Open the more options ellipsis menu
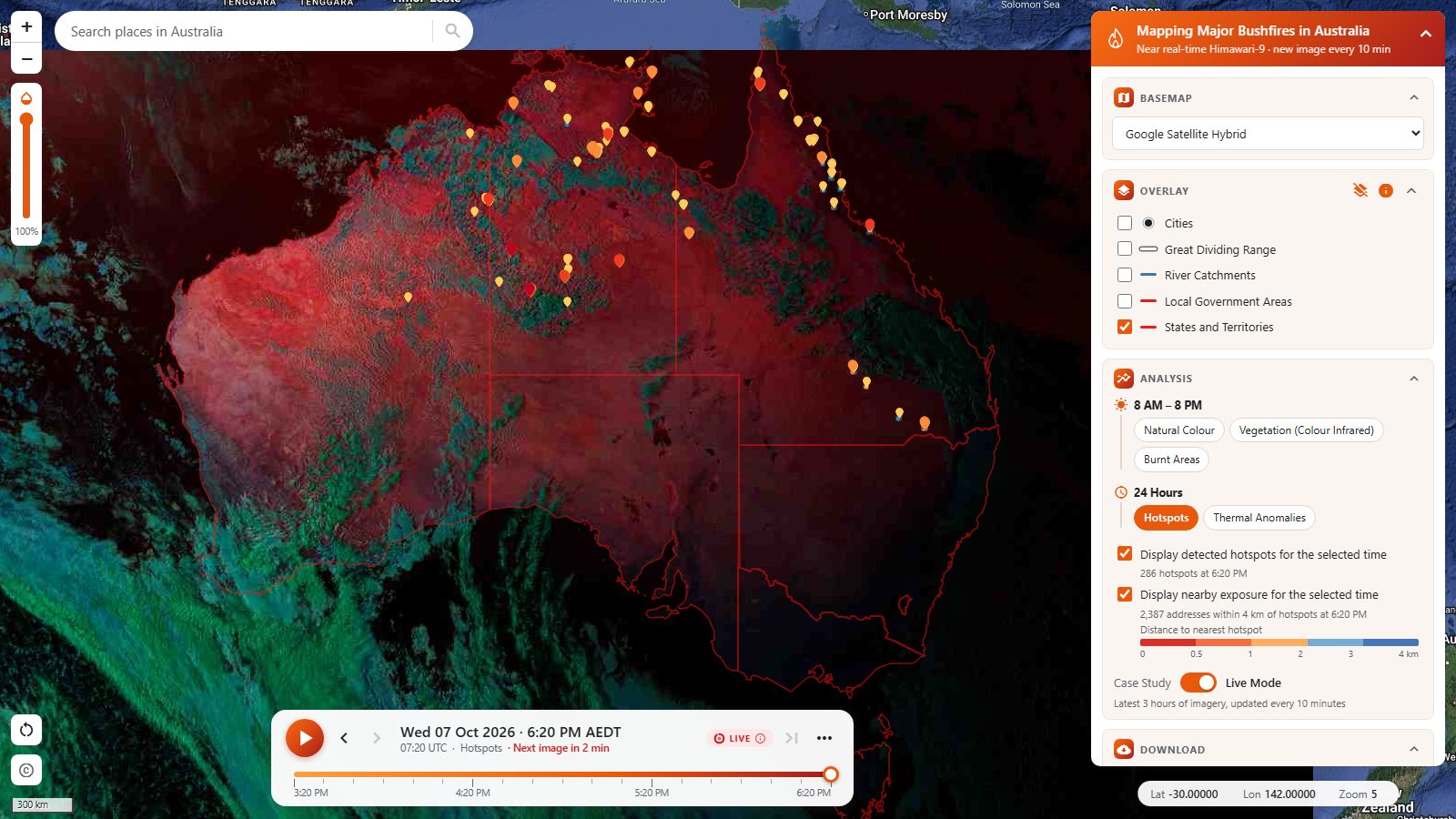 [x=824, y=738]
